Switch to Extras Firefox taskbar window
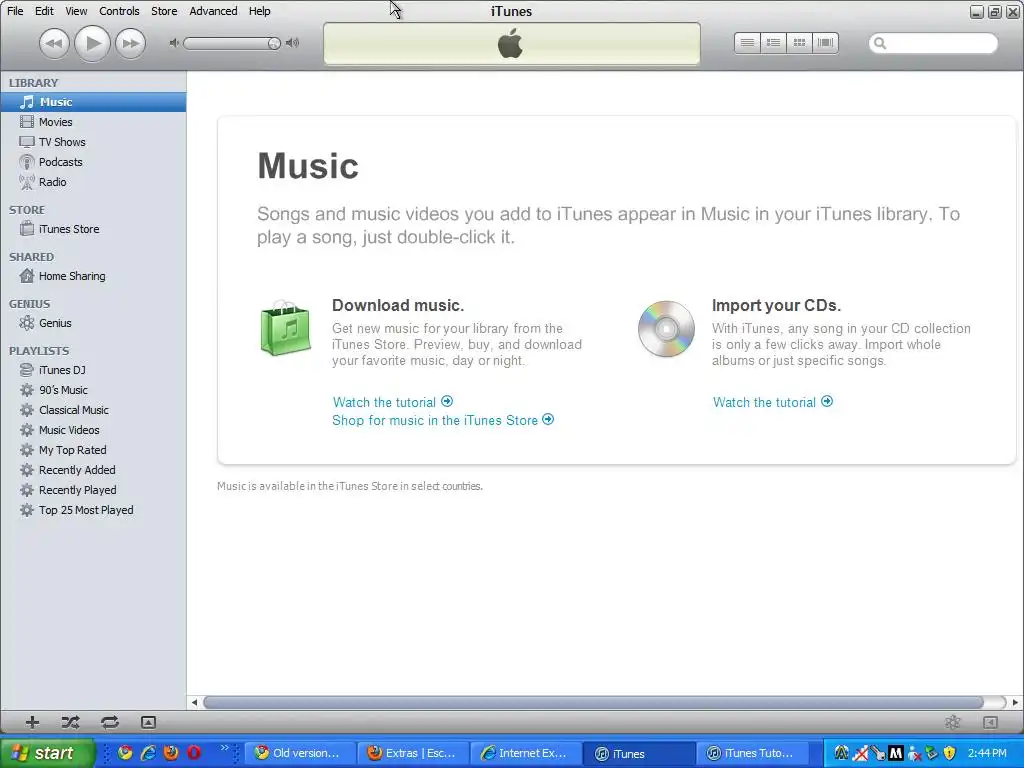The image size is (1024, 768). tap(413, 753)
